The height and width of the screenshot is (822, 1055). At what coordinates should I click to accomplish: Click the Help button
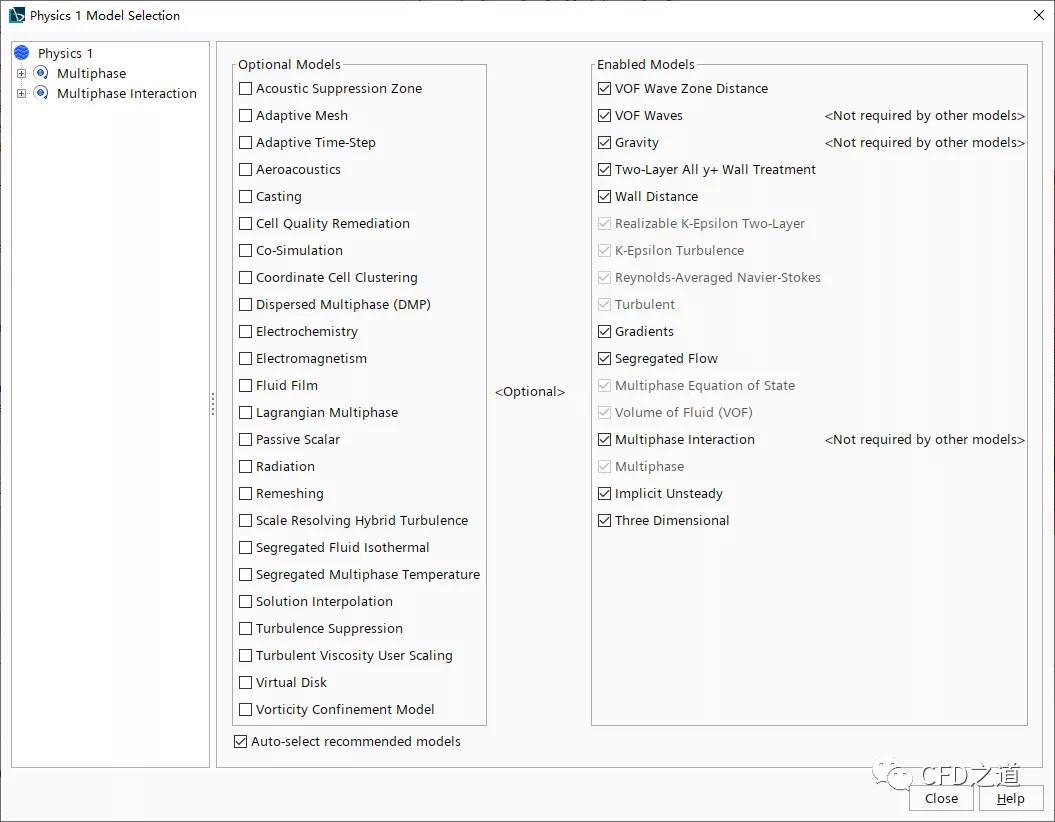(1010, 798)
